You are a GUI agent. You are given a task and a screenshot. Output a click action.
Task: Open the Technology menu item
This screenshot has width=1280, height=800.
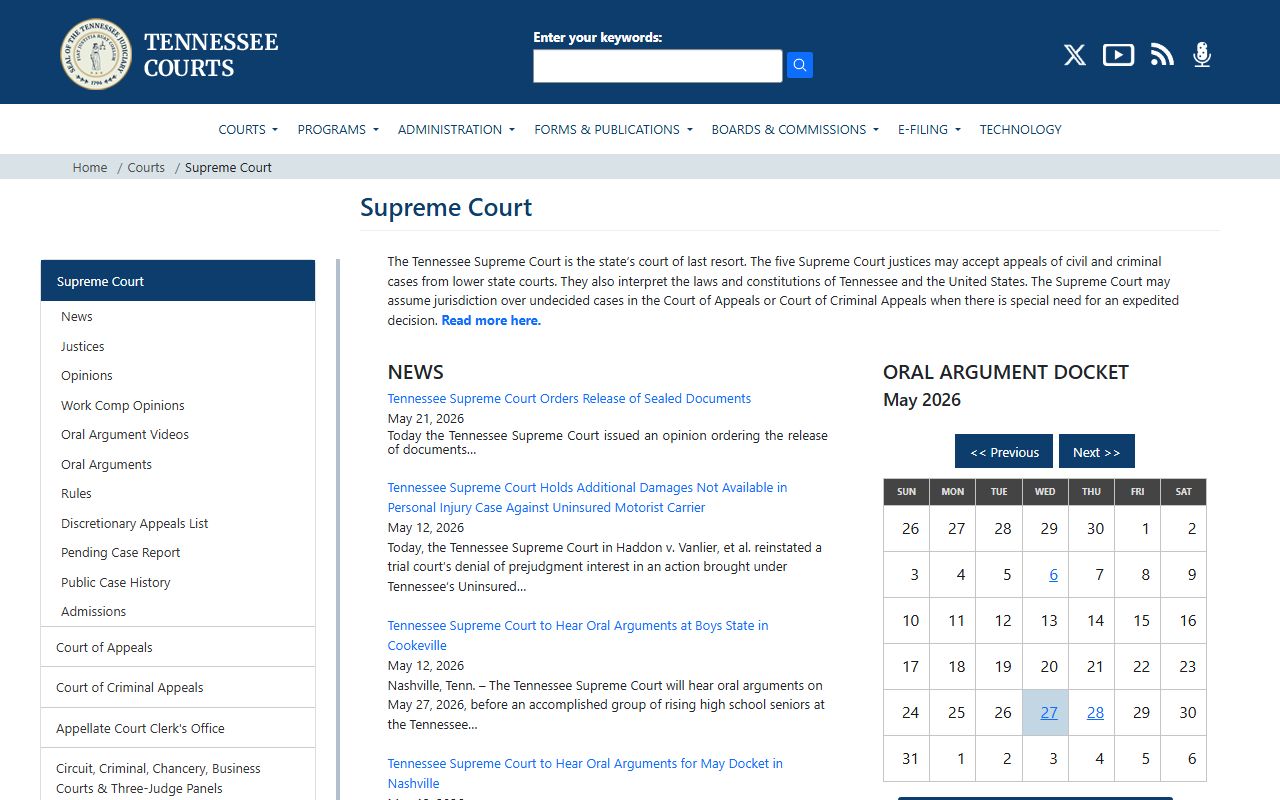tap(1020, 129)
